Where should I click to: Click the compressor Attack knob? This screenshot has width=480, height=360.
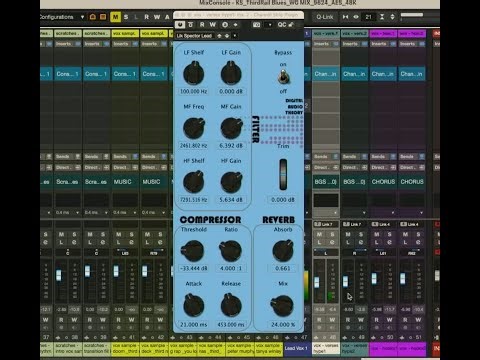click(194, 305)
